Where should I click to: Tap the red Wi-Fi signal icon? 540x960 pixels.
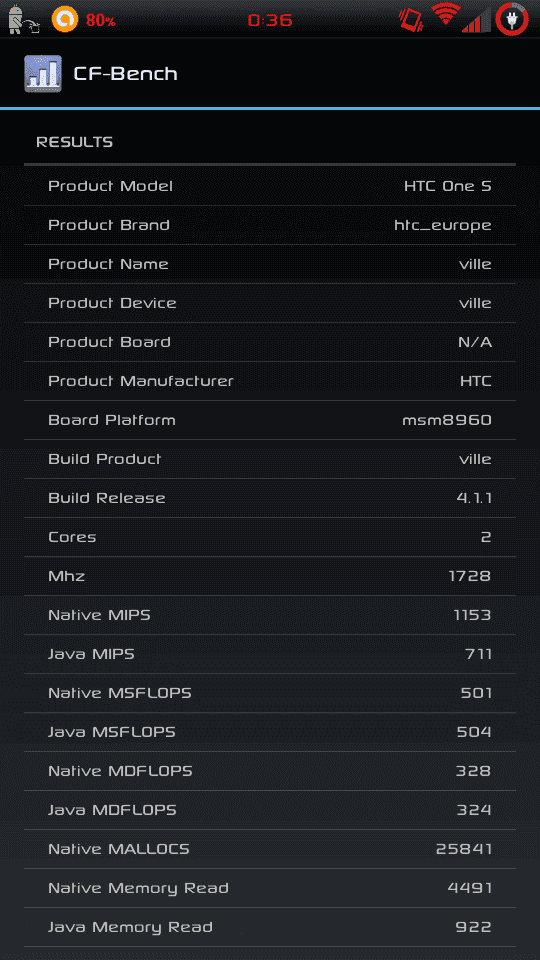pyautogui.click(x=445, y=15)
